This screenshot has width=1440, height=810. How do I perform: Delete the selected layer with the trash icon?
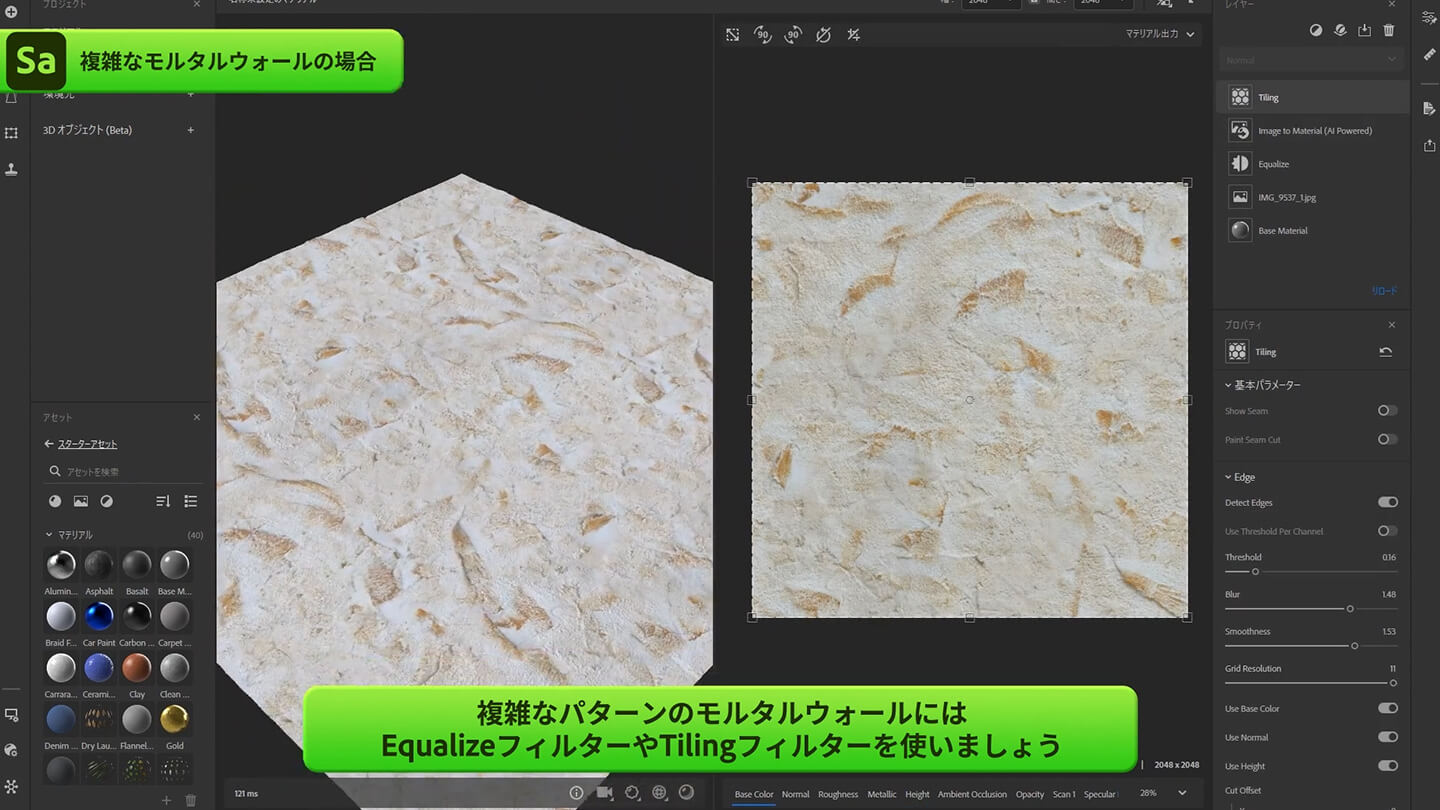(x=1389, y=31)
